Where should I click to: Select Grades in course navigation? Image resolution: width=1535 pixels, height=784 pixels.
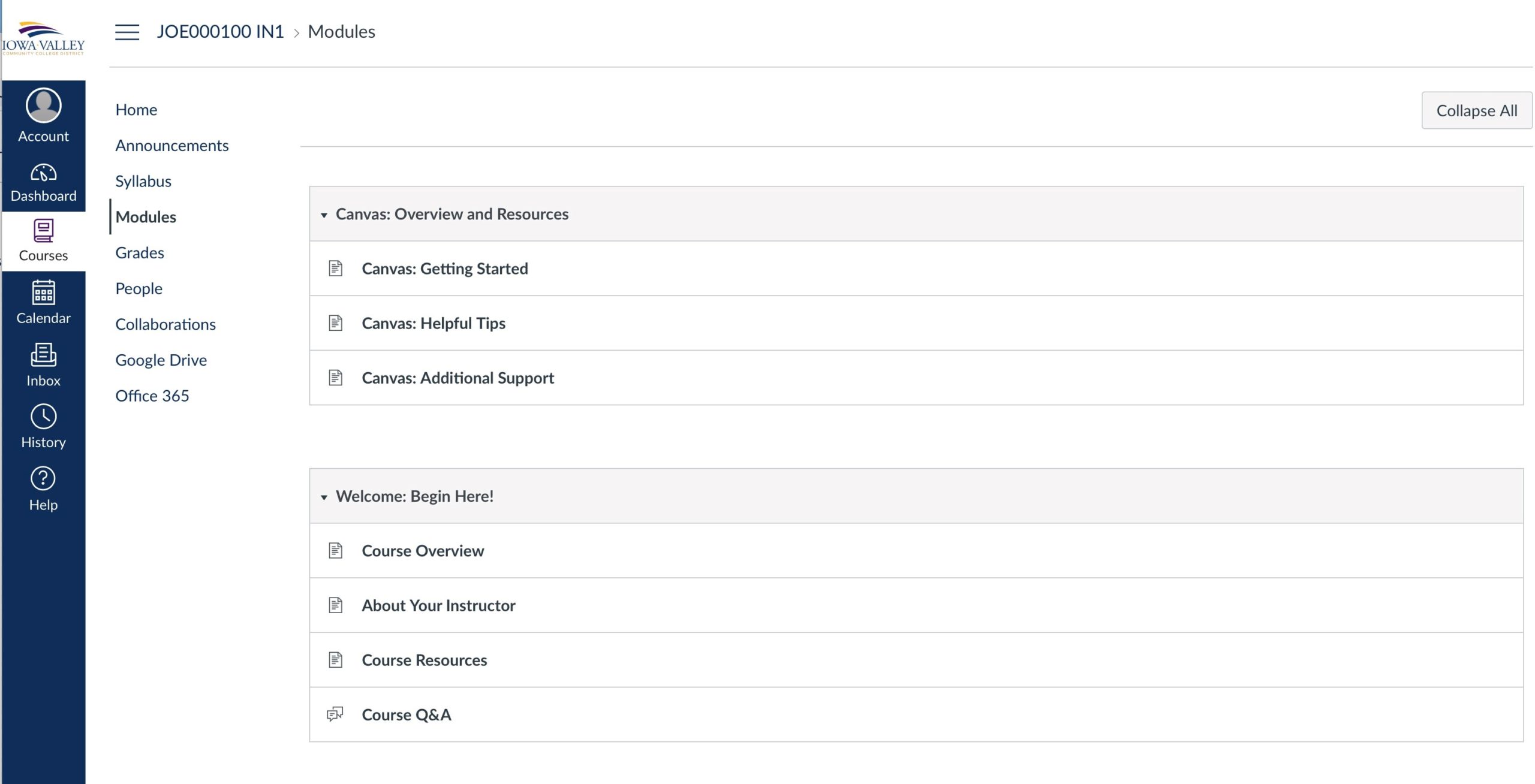click(x=140, y=252)
